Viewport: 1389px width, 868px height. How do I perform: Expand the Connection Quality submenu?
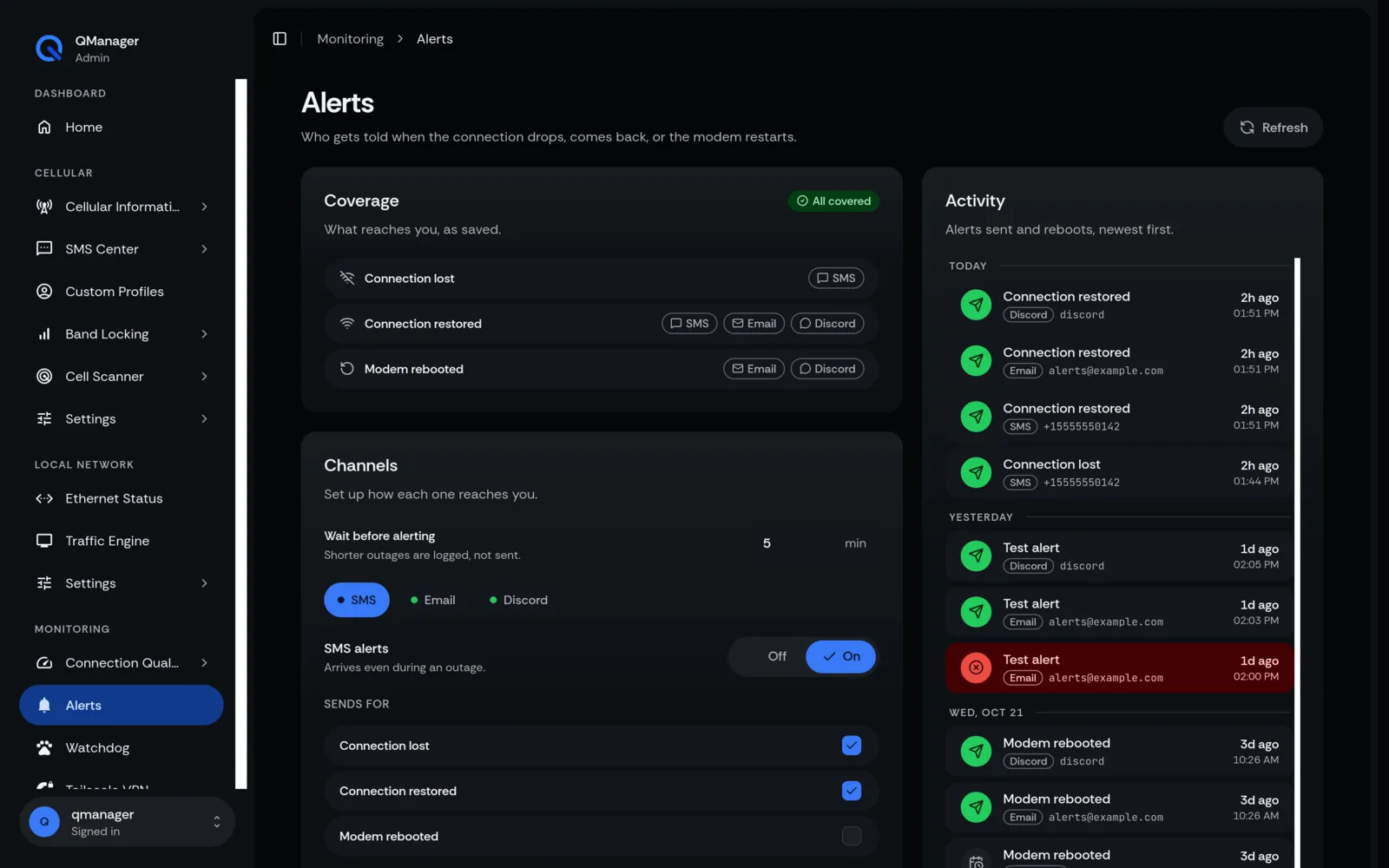point(204,663)
